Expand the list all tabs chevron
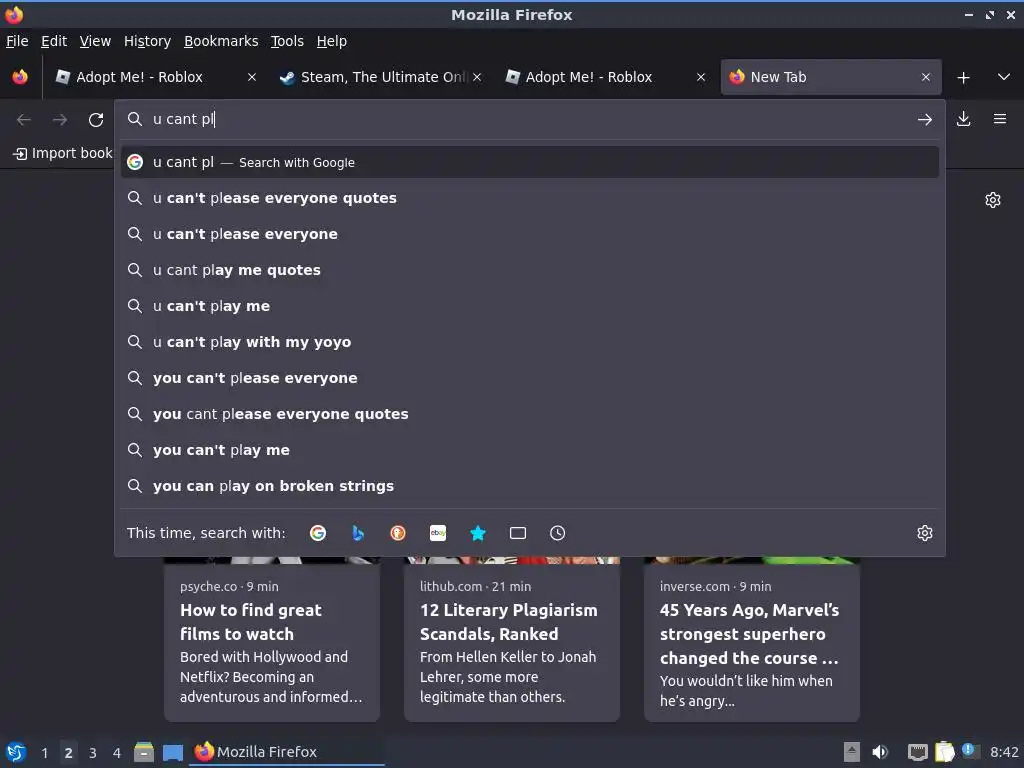1024x768 pixels. (1004, 77)
